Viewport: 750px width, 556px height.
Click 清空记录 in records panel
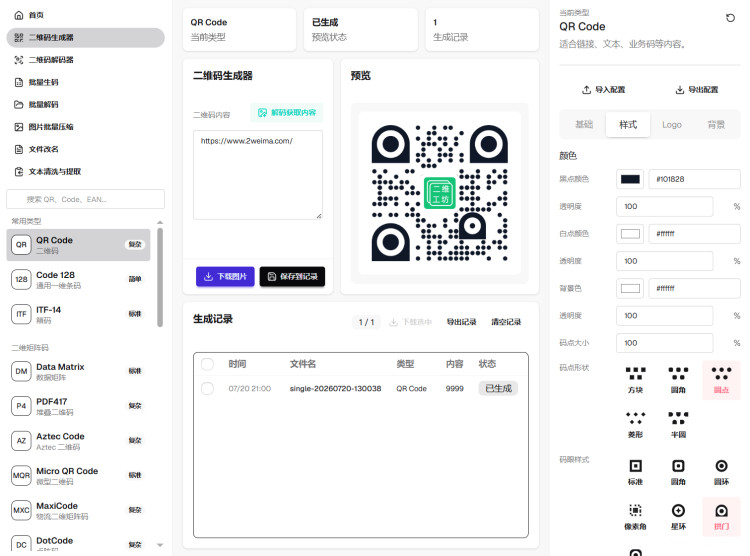click(x=506, y=322)
